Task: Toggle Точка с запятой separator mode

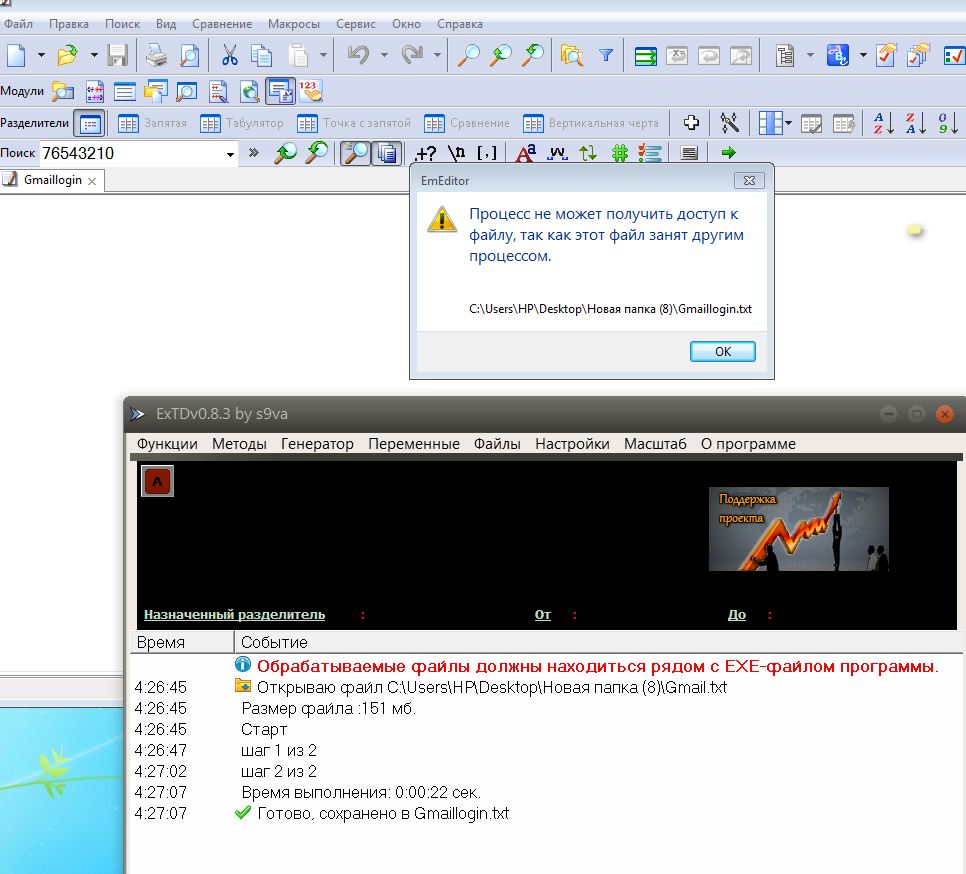Action: pos(355,124)
